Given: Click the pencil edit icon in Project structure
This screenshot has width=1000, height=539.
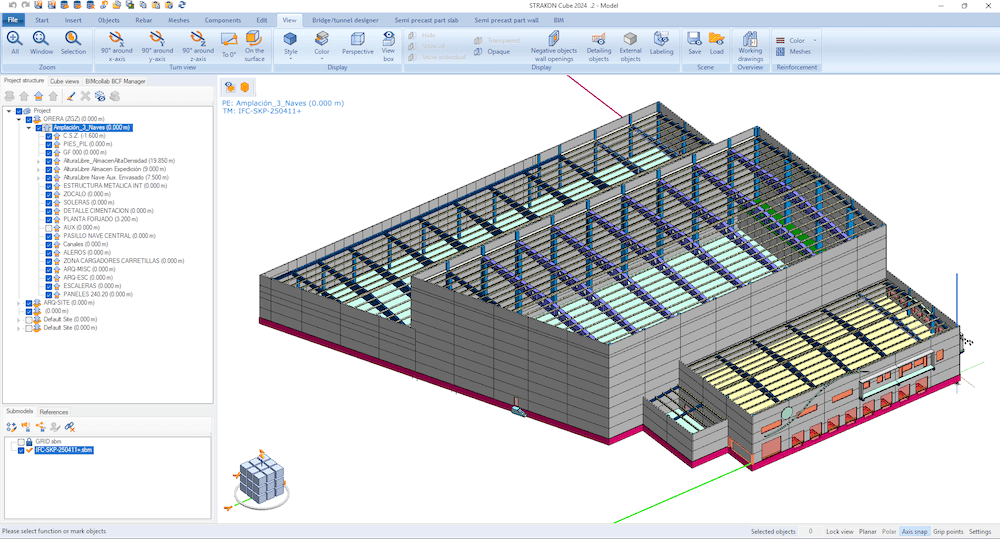Looking at the screenshot, I should [71, 96].
